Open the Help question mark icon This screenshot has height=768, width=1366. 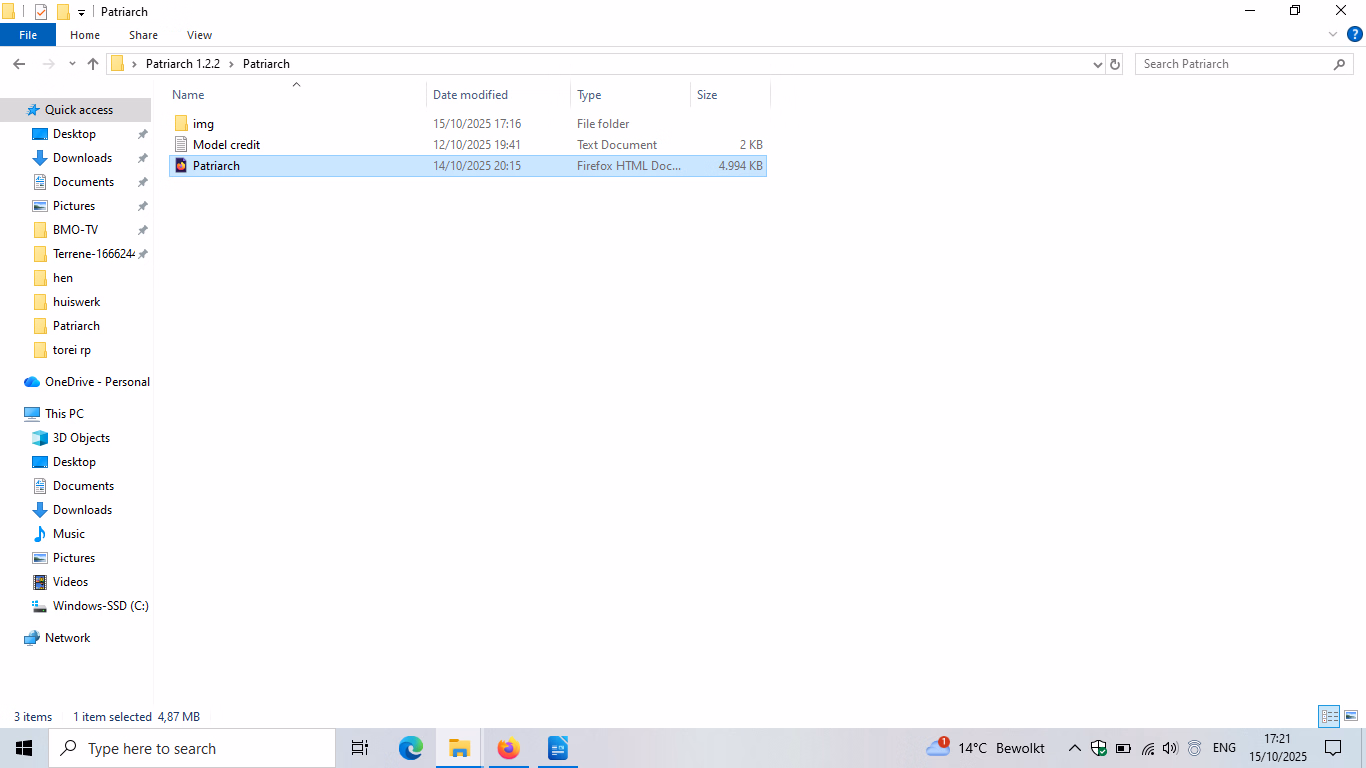pos(1354,34)
